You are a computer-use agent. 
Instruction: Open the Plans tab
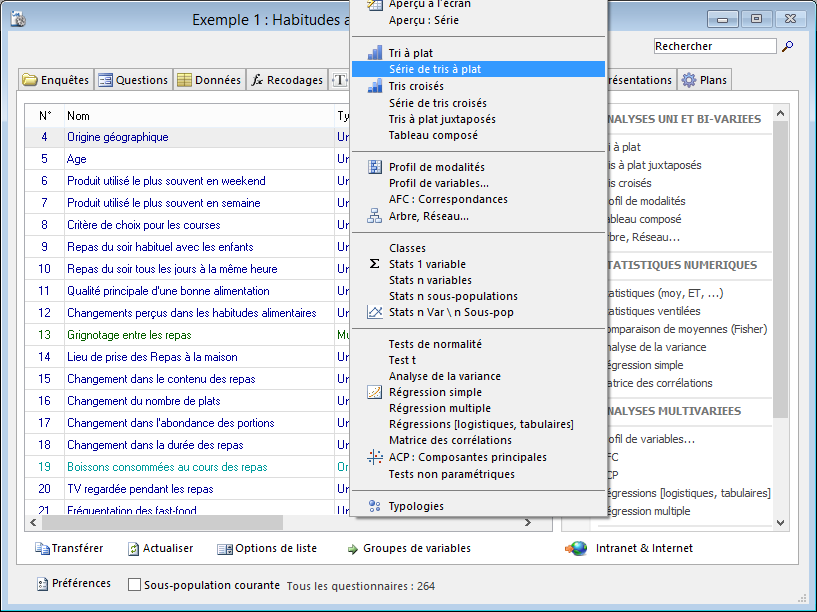coord(704,80)
